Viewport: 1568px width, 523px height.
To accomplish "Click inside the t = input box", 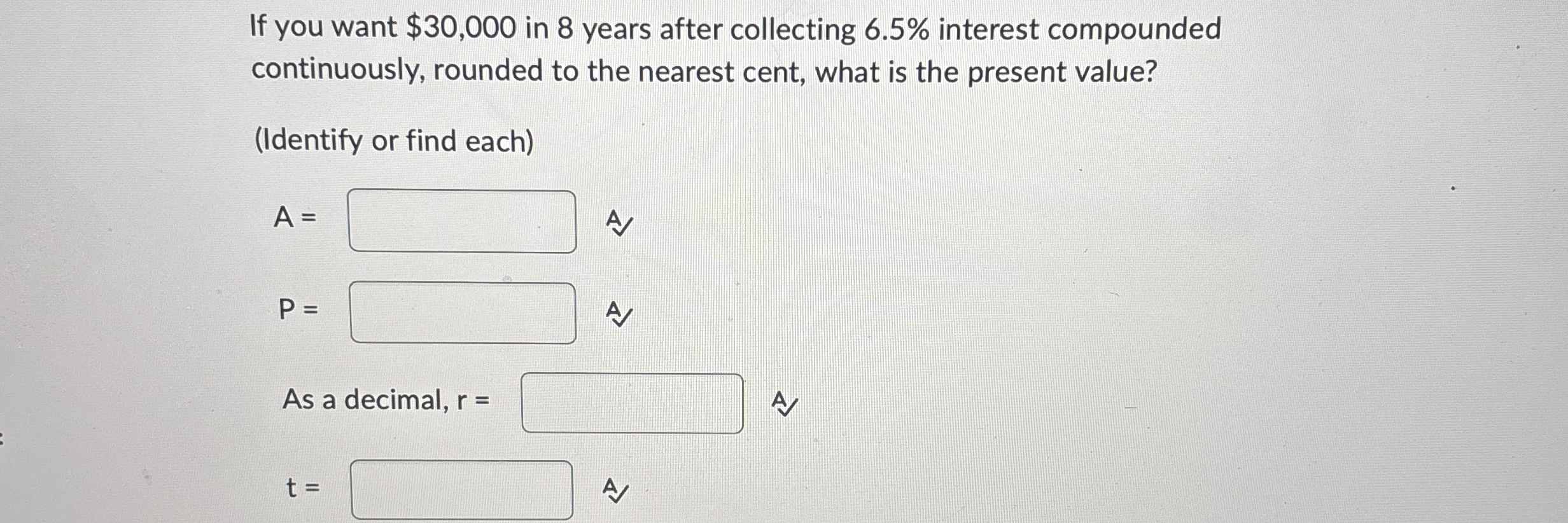I will pyautogui.click(x=463, y=490).
